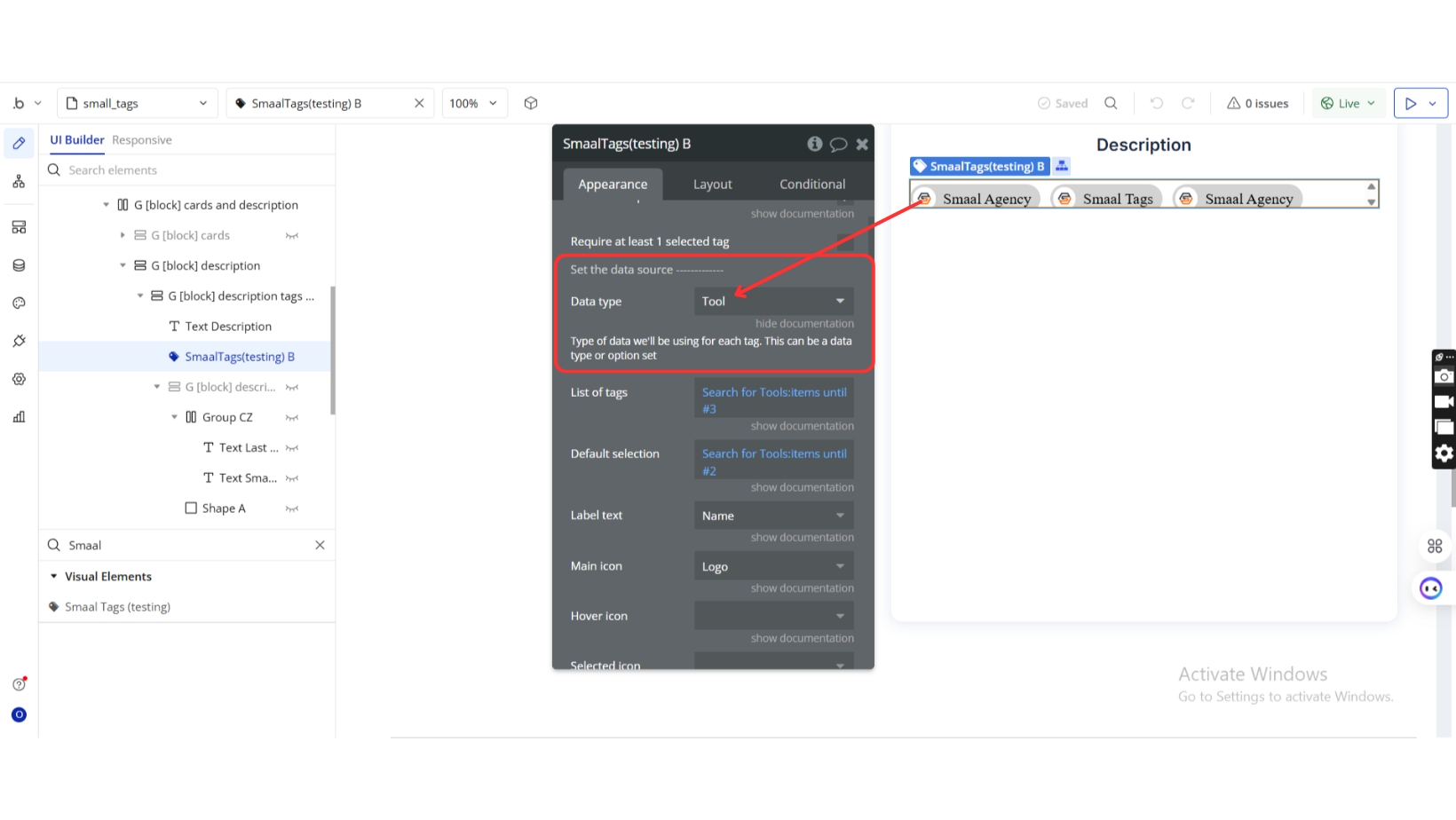The height and width of the screenshot is (820, 1456).
Task: Collapse the G [block] description tree node
Action: [123, 265]
